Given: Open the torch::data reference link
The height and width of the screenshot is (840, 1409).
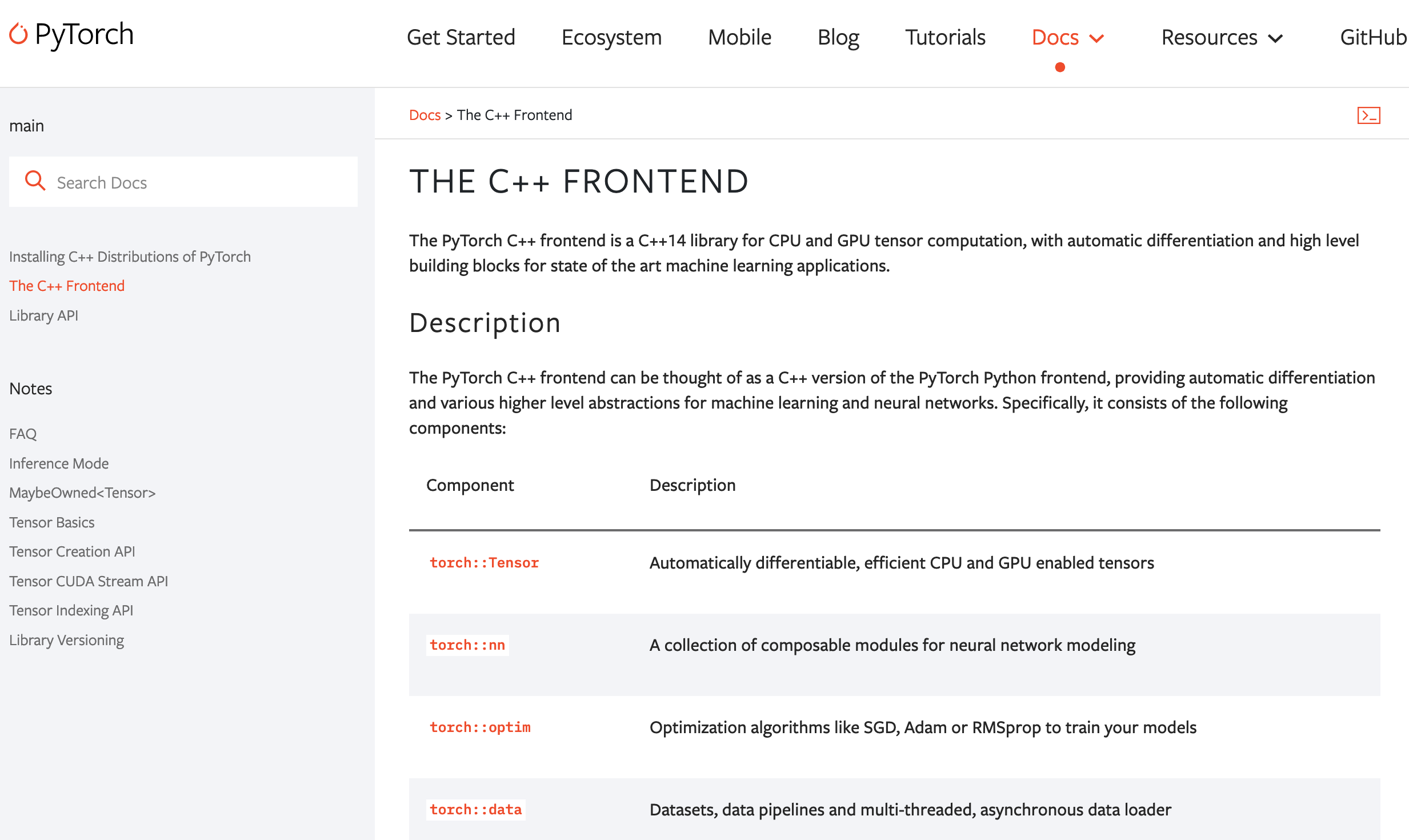Looking at the screenshot, I should (x=475, y=810).
